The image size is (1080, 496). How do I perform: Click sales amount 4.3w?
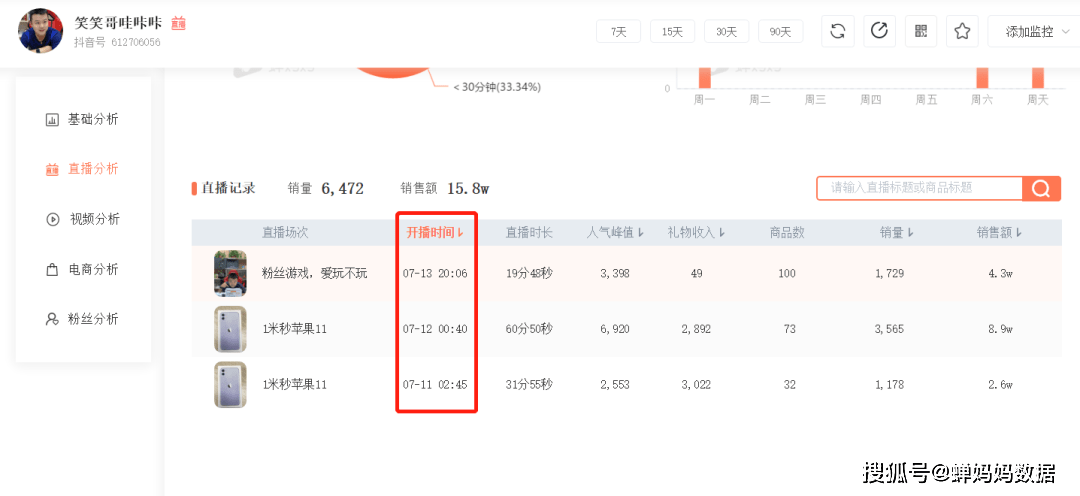pos(1000,273)
